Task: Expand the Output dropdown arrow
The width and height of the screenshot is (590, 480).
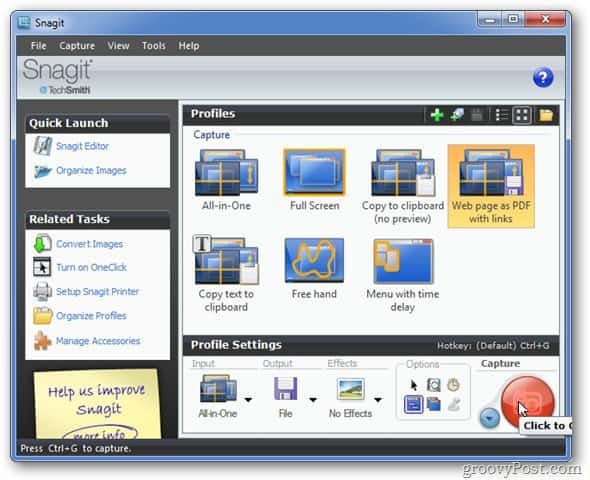Action: (313, 399)
